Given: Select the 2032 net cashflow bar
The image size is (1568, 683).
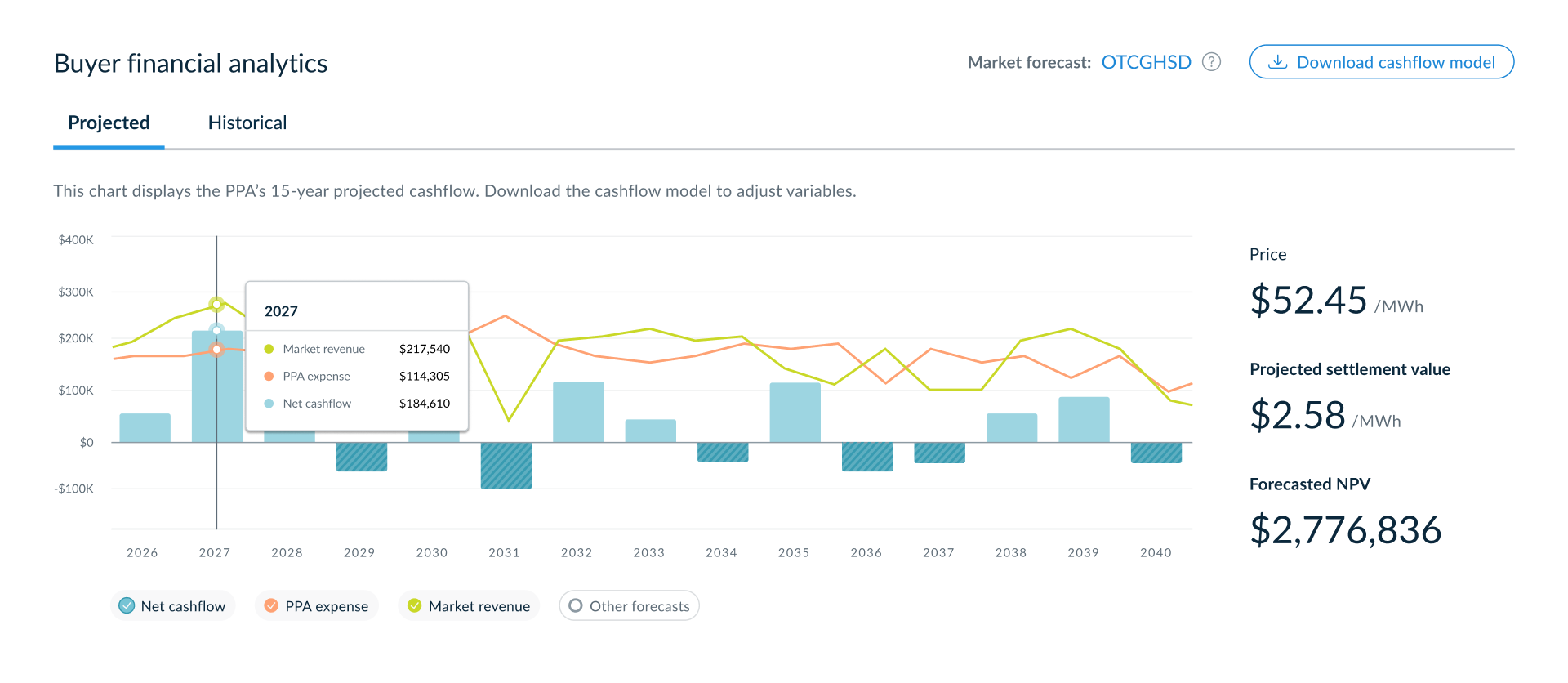Looking at the screenshot, I should coord(578,412).
